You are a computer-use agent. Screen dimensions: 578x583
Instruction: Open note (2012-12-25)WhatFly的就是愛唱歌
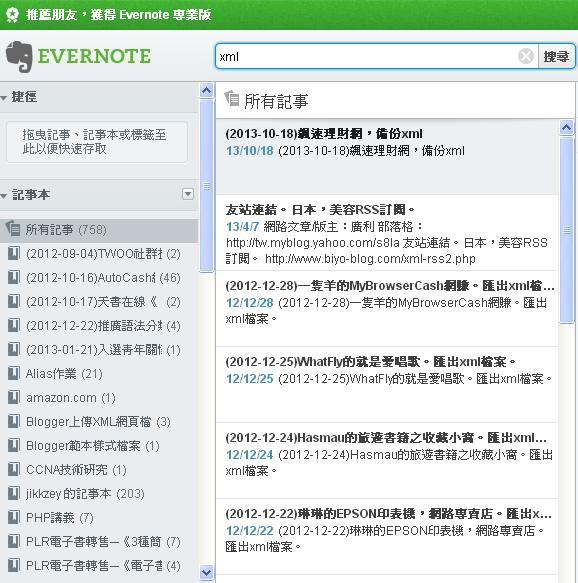387,384
